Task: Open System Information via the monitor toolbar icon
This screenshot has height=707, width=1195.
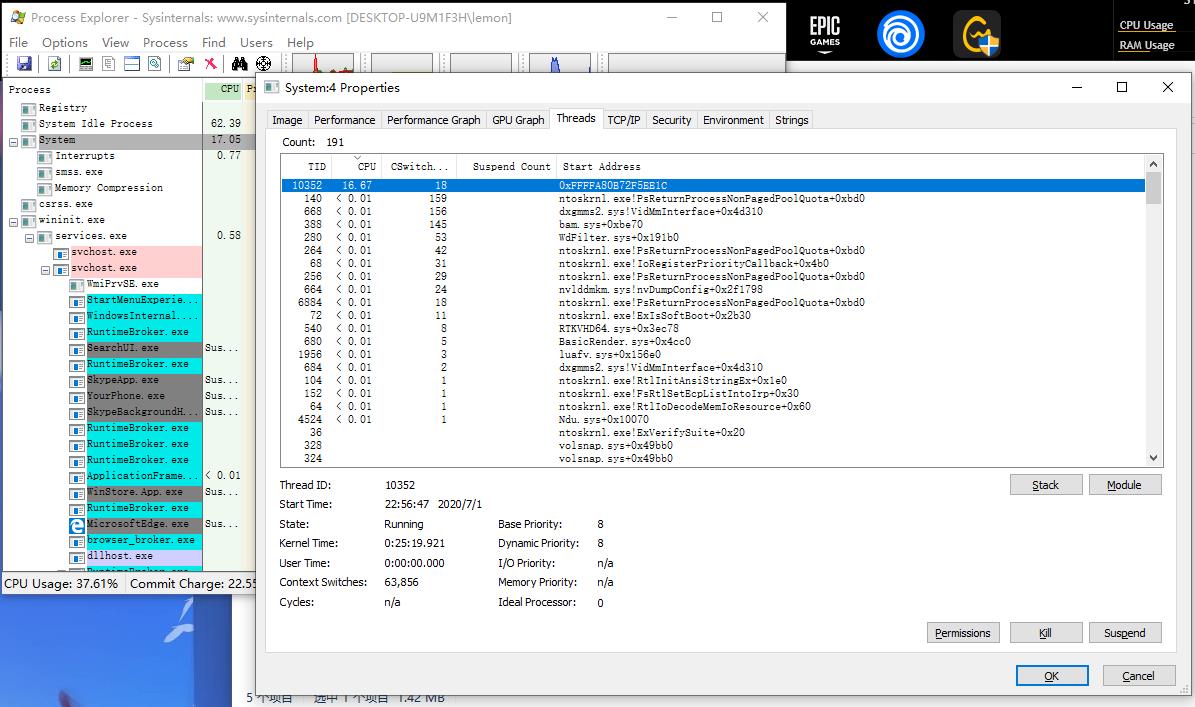Action: pyautogui.click(x=86, y=64)
